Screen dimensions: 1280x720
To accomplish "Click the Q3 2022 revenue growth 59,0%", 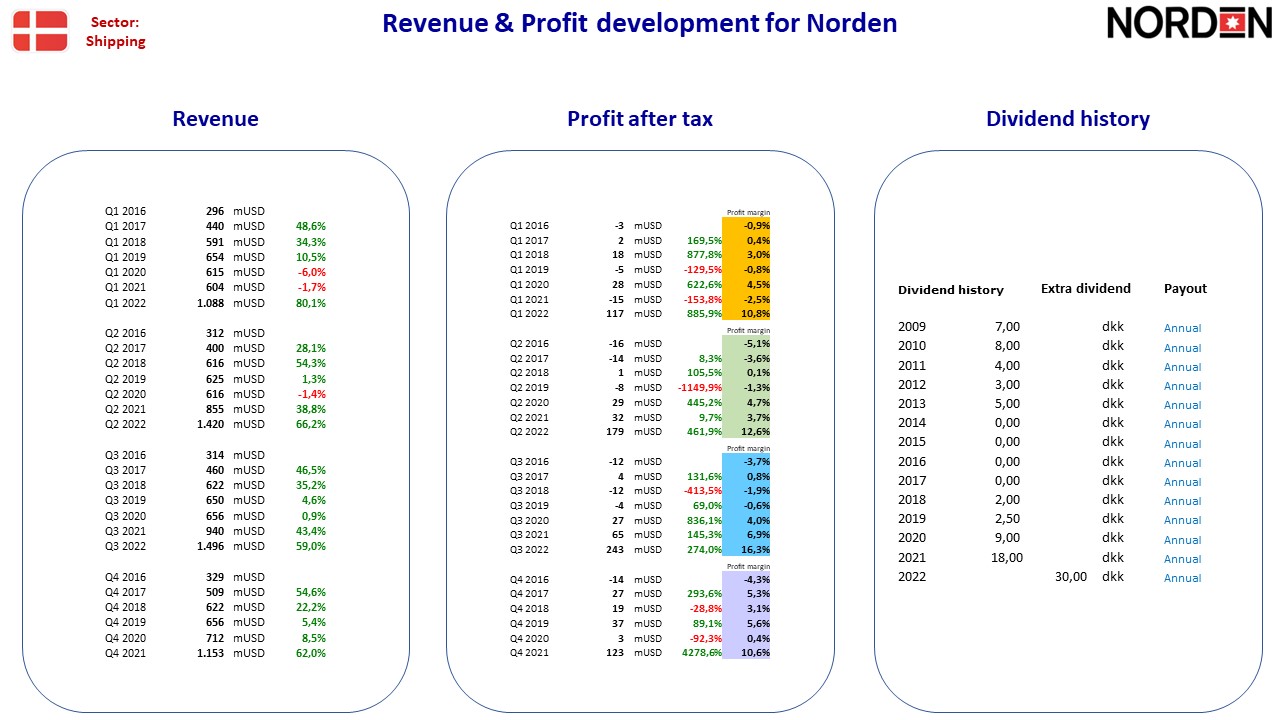I will coord(311,546).
